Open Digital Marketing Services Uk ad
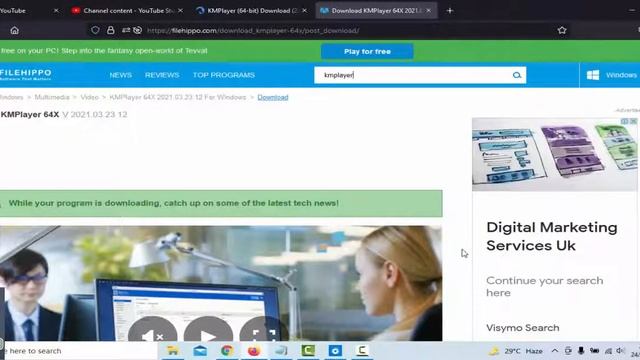This screenshot has height=360, width=640. (551, 236)
